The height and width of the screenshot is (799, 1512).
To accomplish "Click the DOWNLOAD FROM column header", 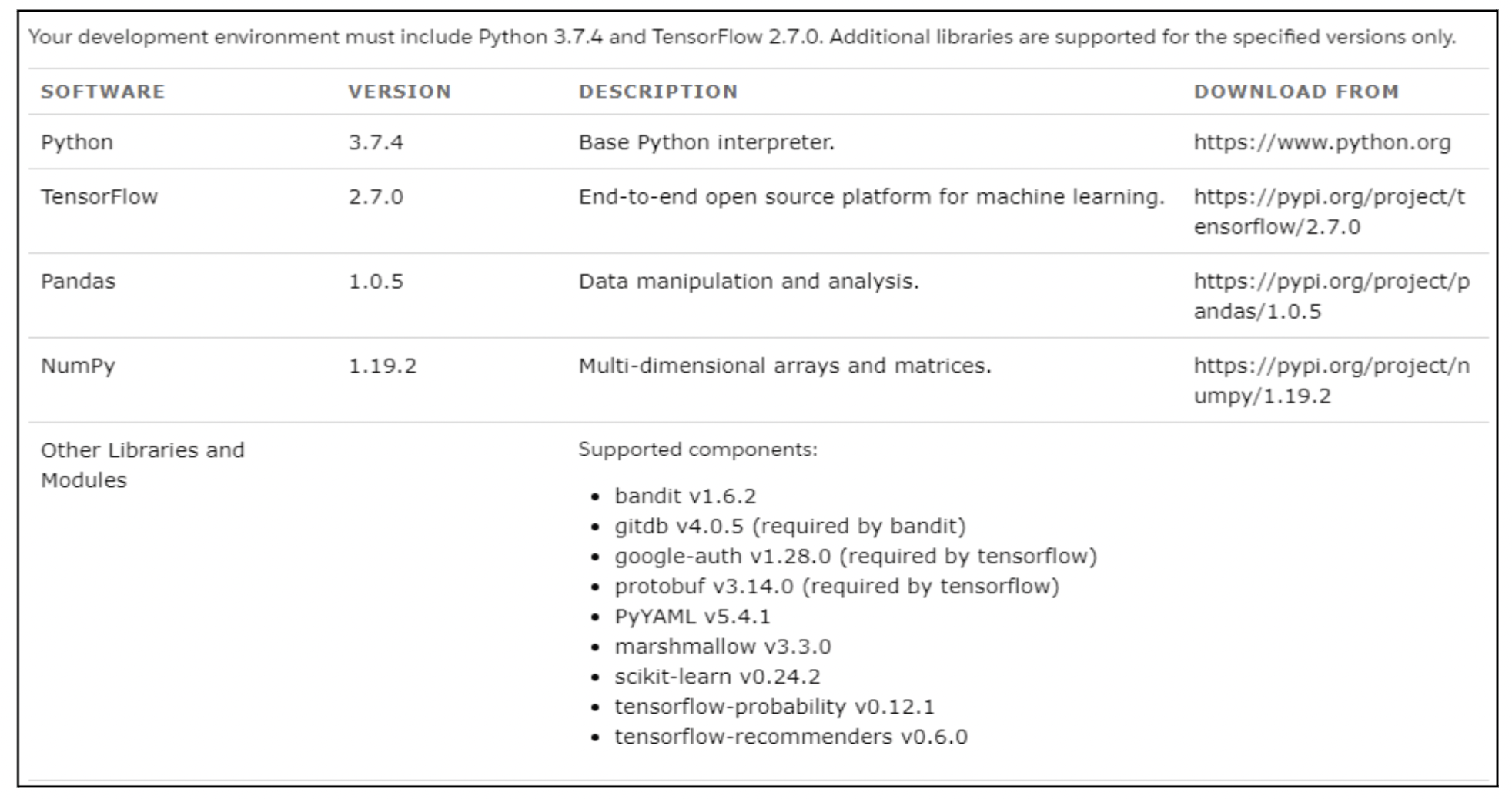I will point(1296,92).
